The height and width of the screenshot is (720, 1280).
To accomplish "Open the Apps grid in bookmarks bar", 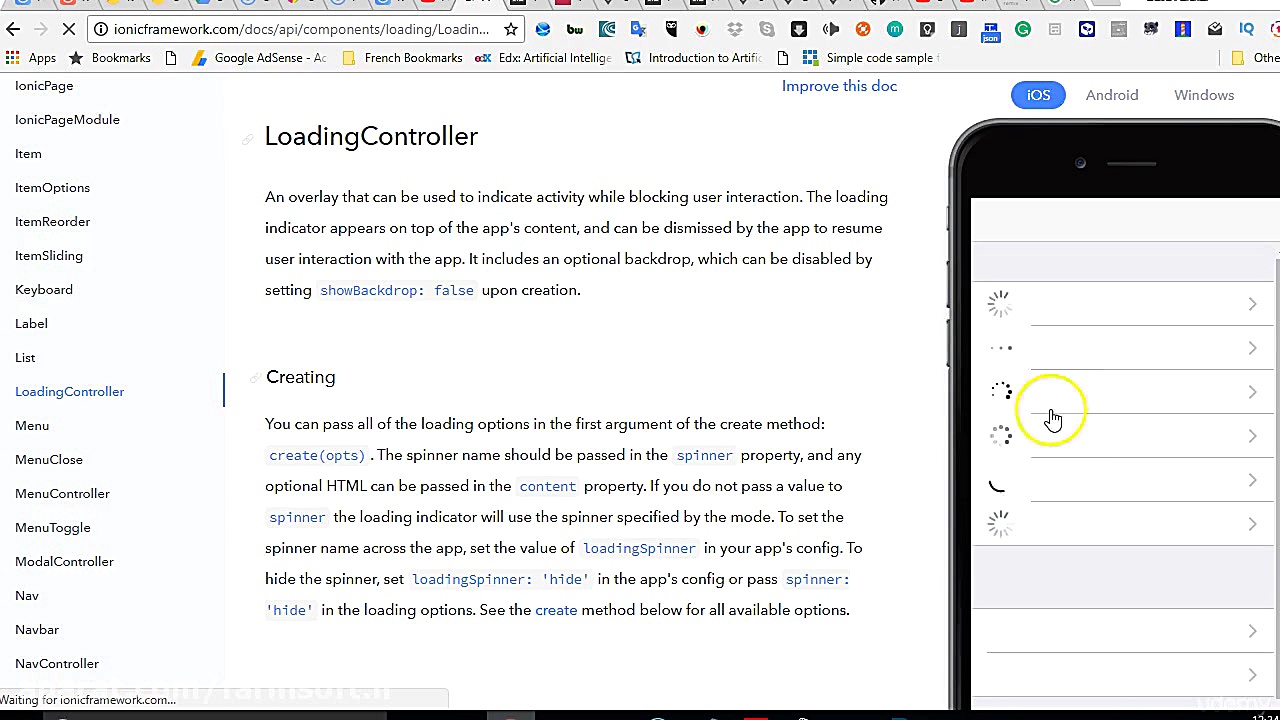I will (x=30, y=58).
